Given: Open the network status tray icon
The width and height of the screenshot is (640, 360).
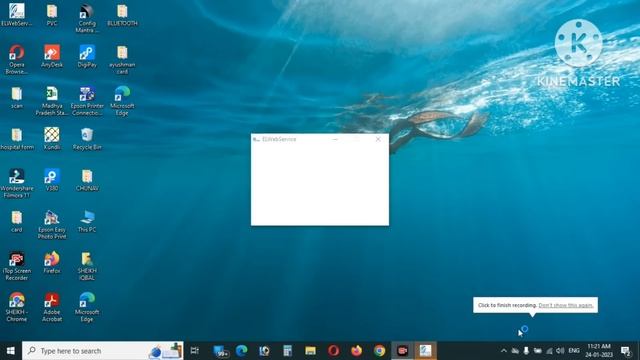Looking at the screenshot, I should pyautogui.click(x=549, y=351).
